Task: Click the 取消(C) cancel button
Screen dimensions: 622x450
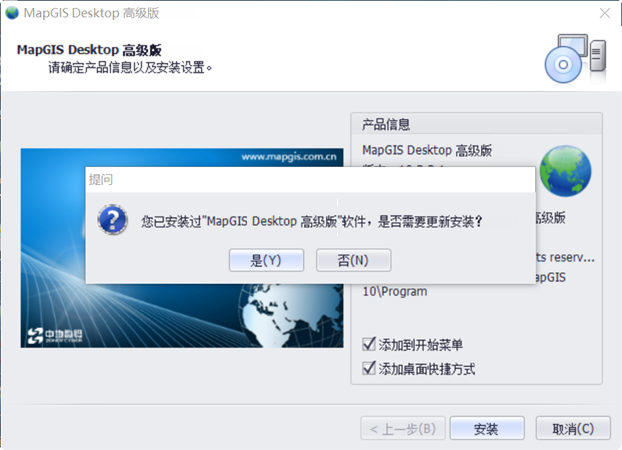Action: tap(573, 428)
